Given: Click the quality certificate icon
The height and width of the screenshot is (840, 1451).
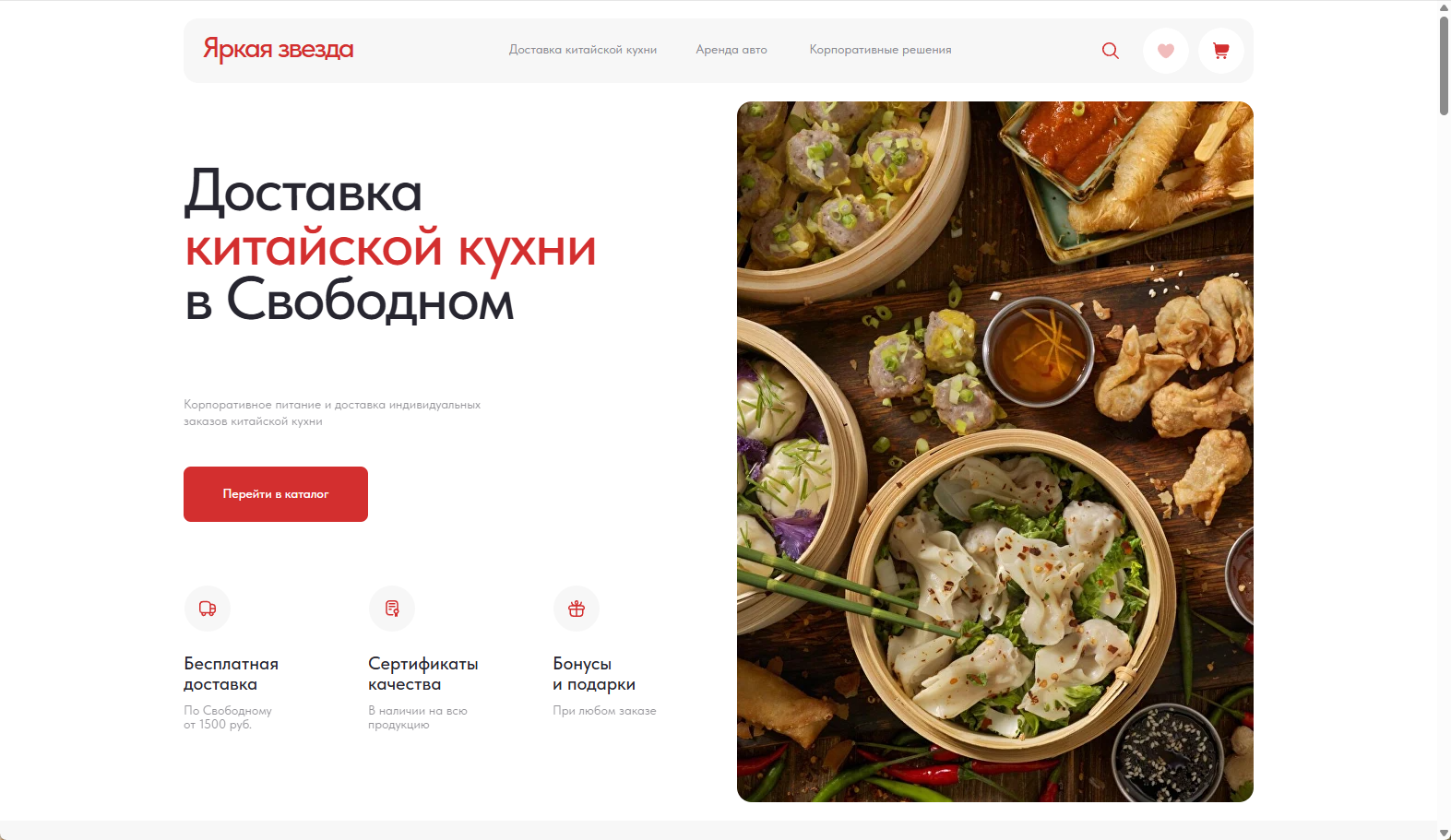Looking at the screenshot, I should pyautogui.click(x=392, y=609).
